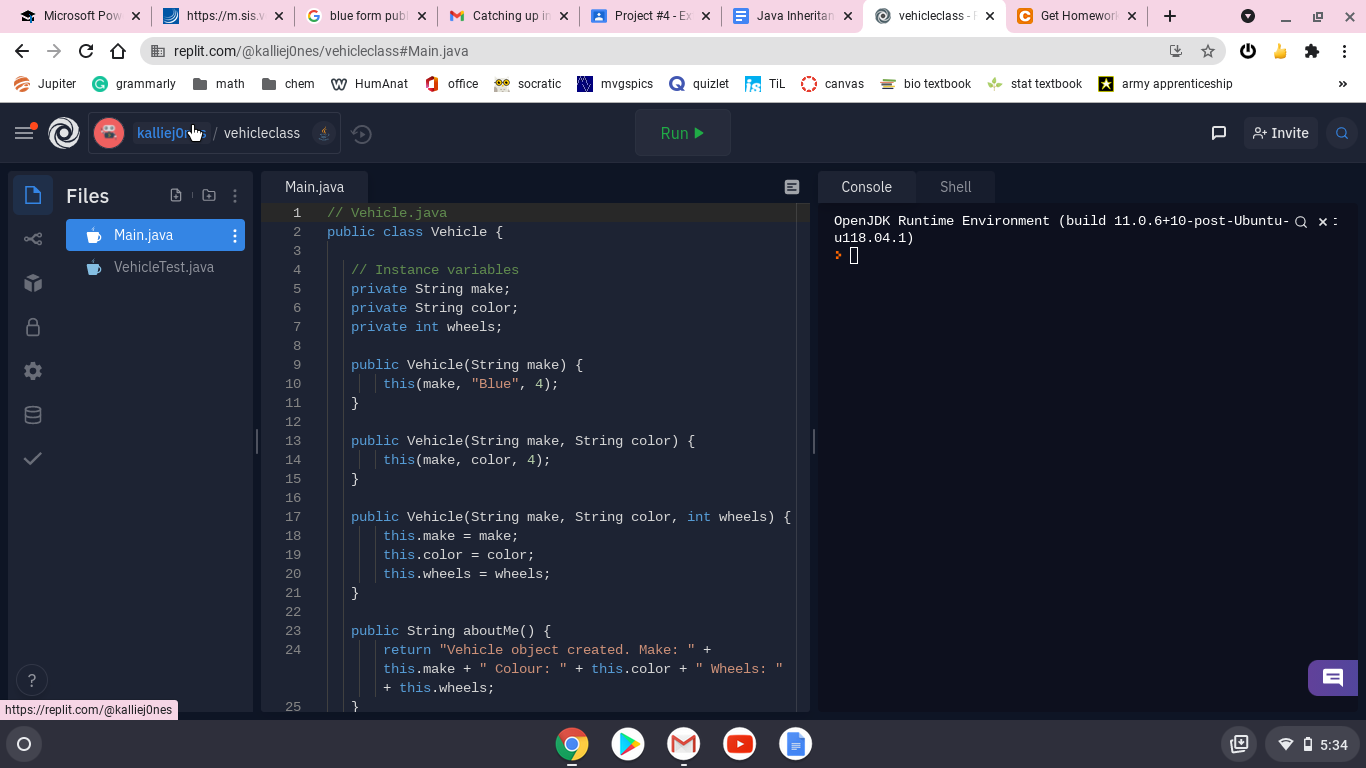Open the Settings gear in the sidebar
The image size is (1366, 768).
tap(32, 371)
